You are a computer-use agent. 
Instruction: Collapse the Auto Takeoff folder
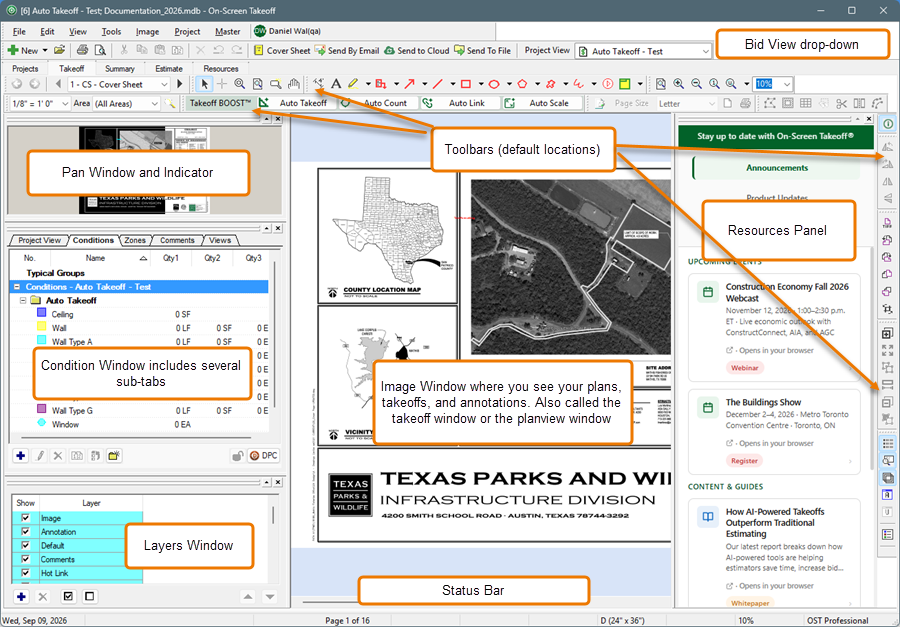[23, 300]
